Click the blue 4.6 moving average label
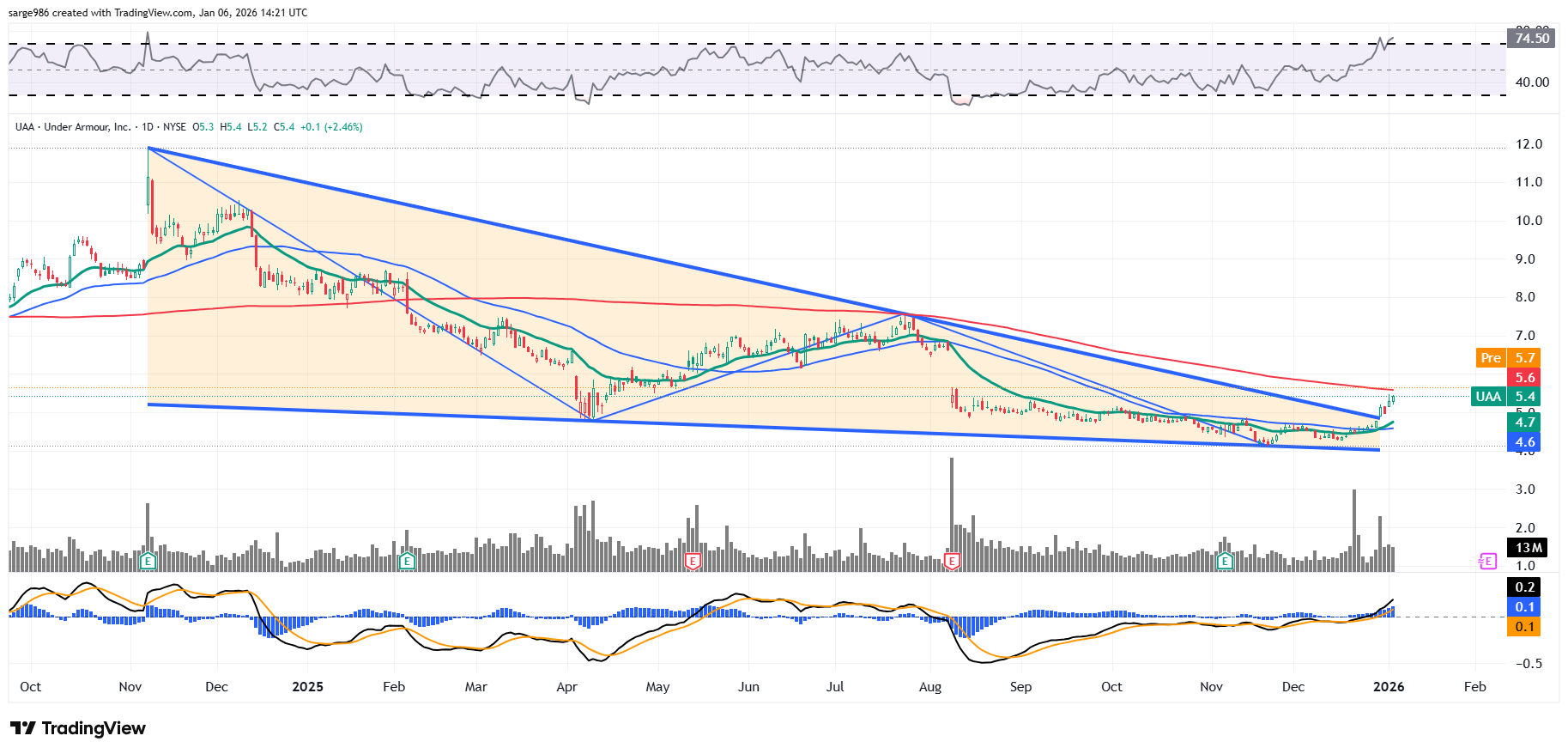The width and height of the screenshot is (1568, 754). coord(1524,443)
